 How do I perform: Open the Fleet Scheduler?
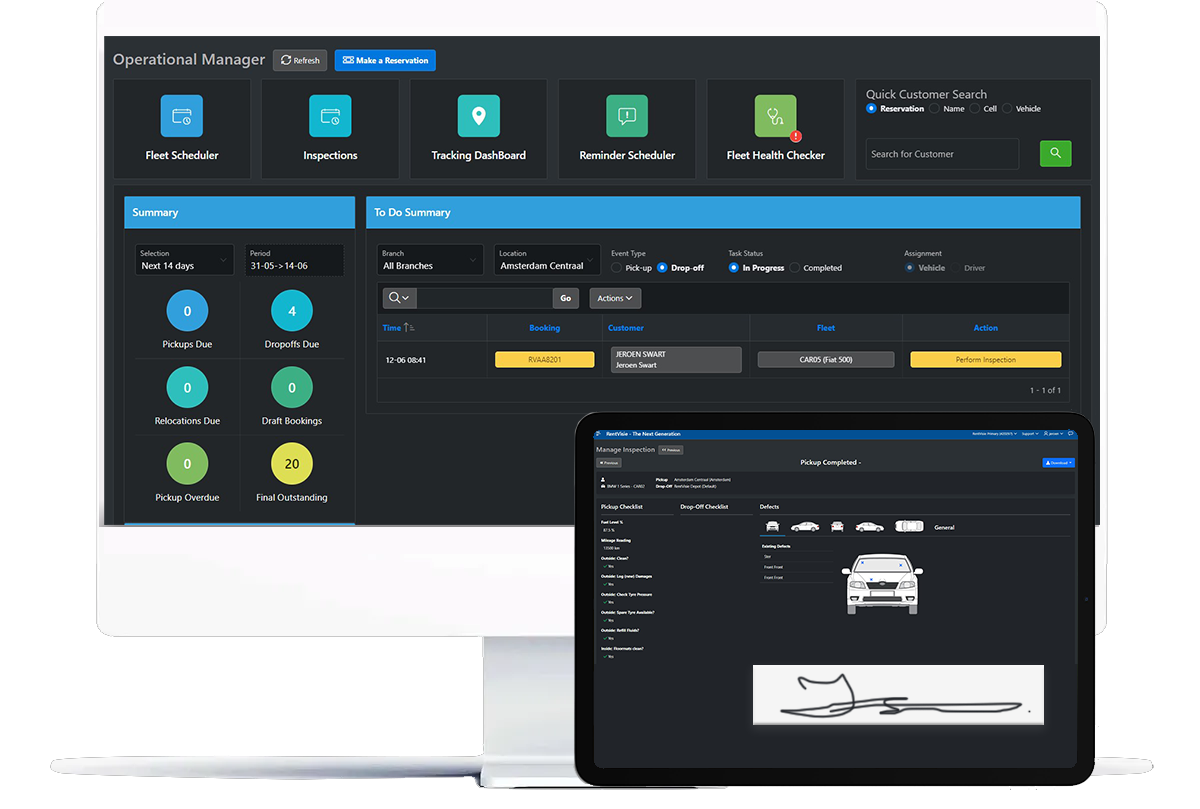pyautogui.click(x=182, y=128)
